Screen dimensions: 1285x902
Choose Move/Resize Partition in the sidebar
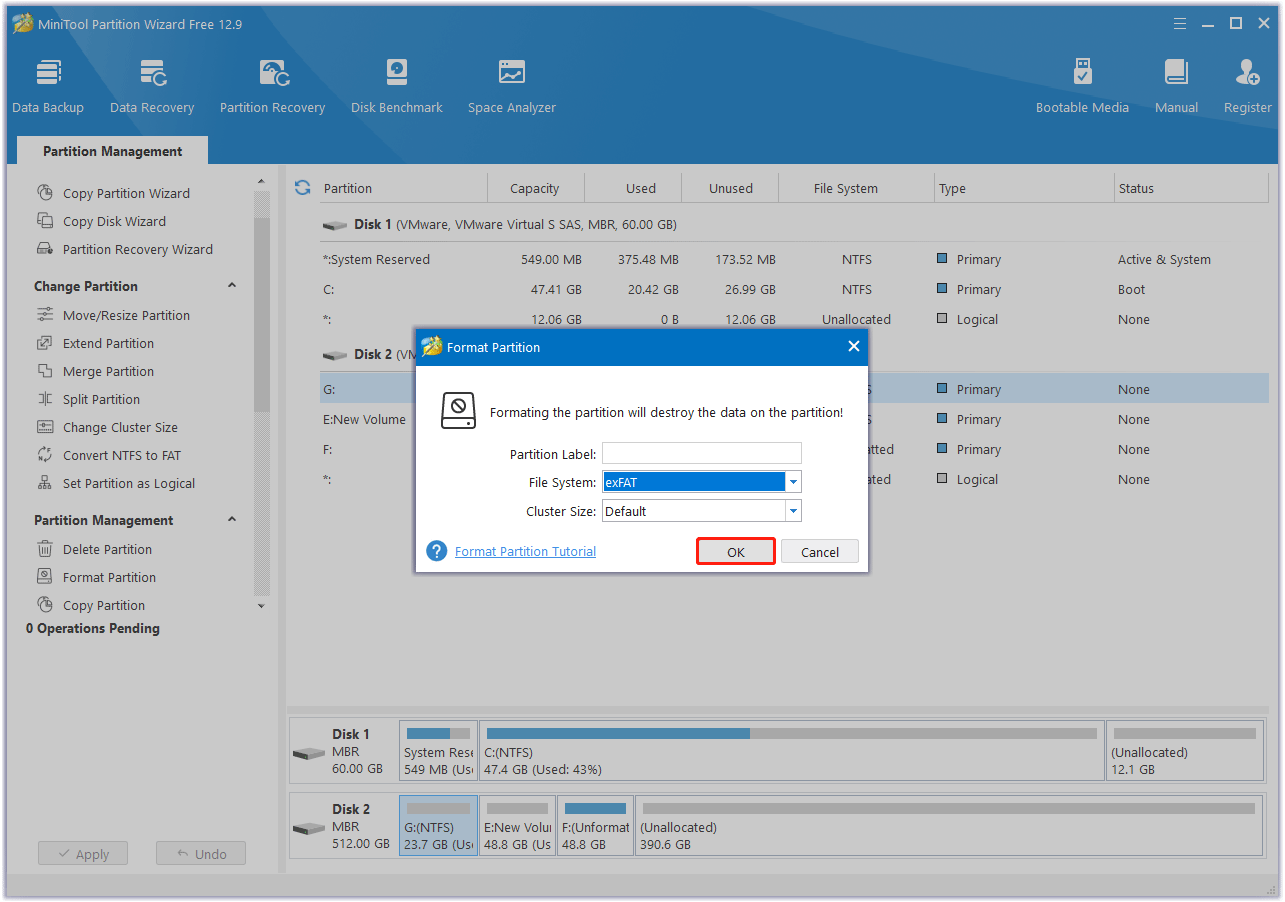(x=126, y=315)
